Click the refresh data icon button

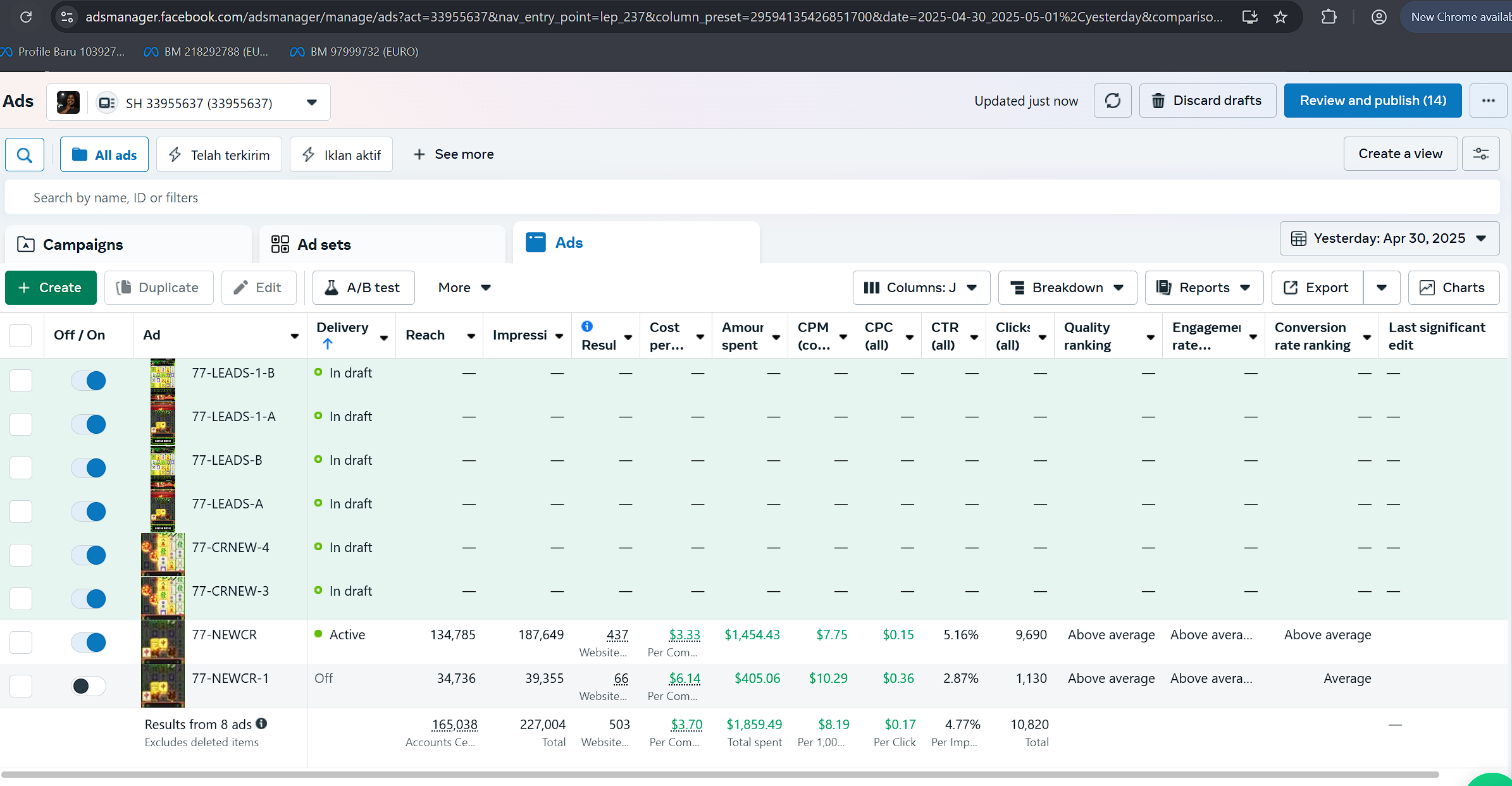point(1112,101)
